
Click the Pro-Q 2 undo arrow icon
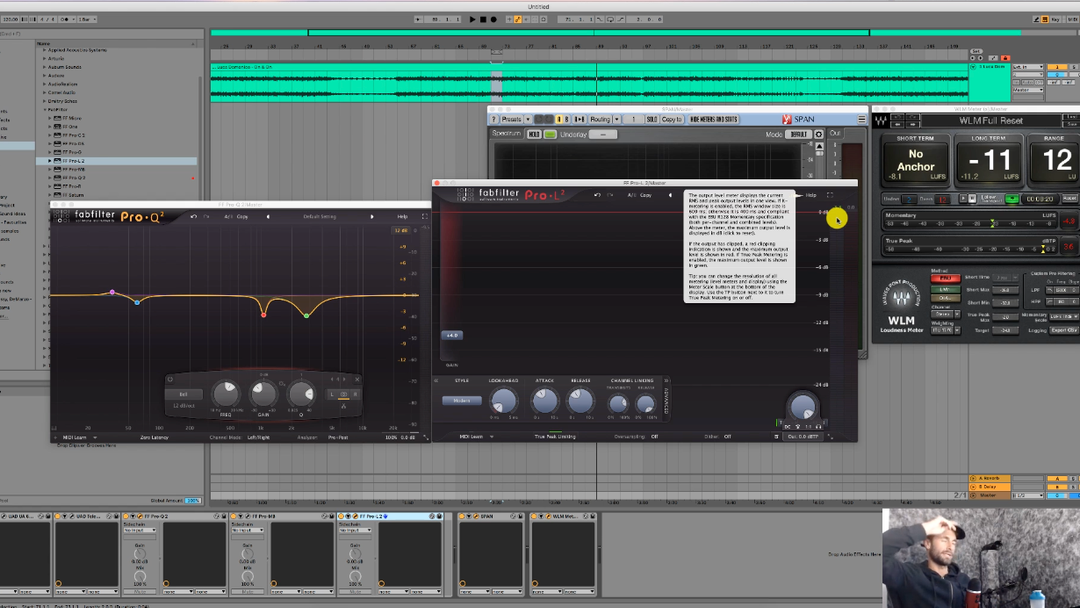click(x=194, y=216)
